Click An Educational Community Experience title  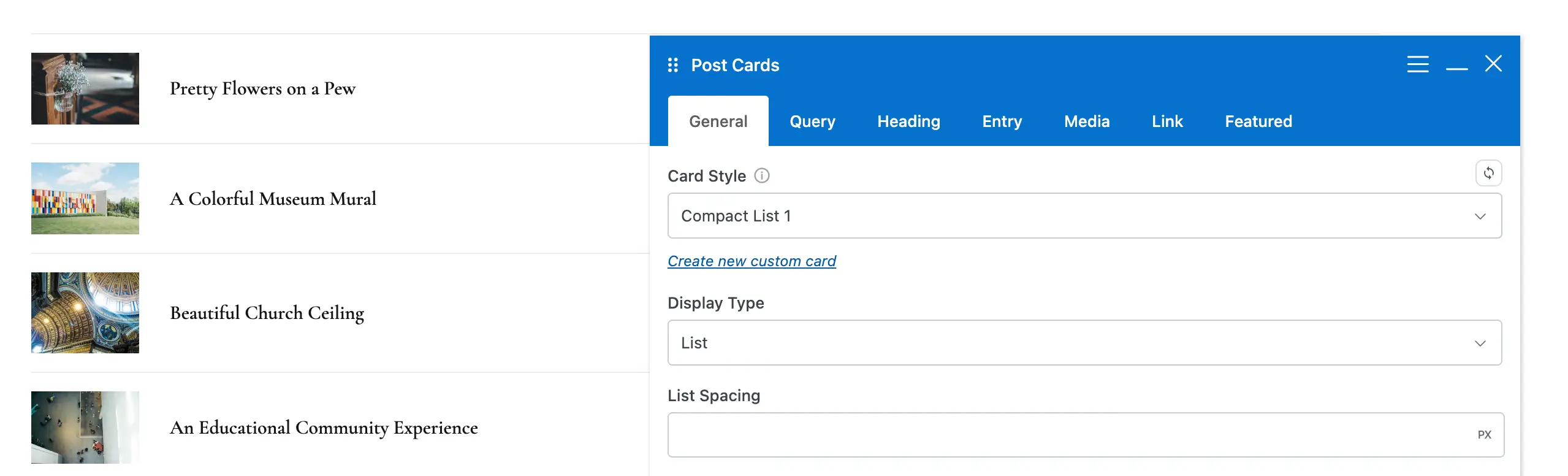pos(324,428)
